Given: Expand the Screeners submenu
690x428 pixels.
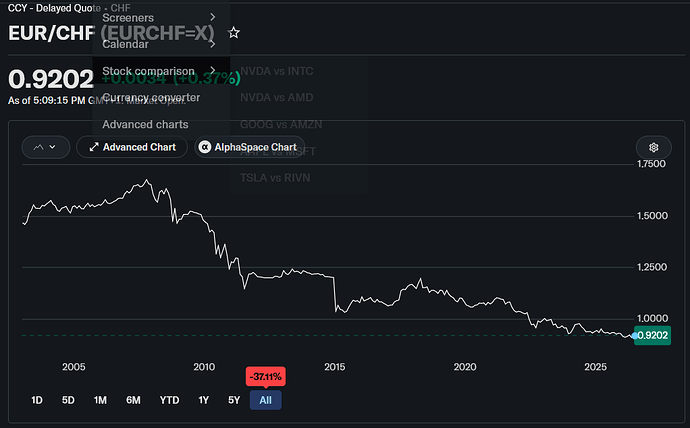Looking at the screenshot, I should [x=161, y=18].
